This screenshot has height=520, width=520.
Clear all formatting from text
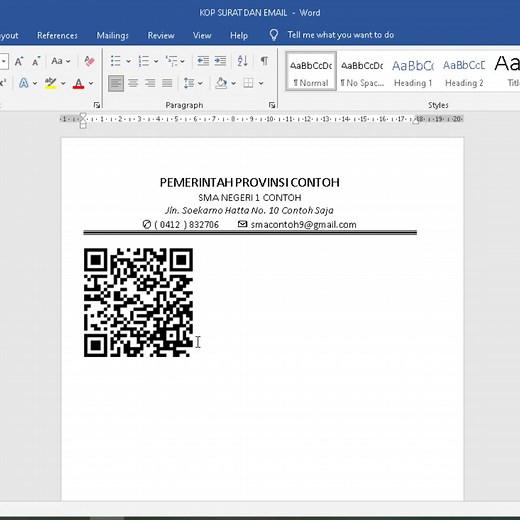(89, 61)
